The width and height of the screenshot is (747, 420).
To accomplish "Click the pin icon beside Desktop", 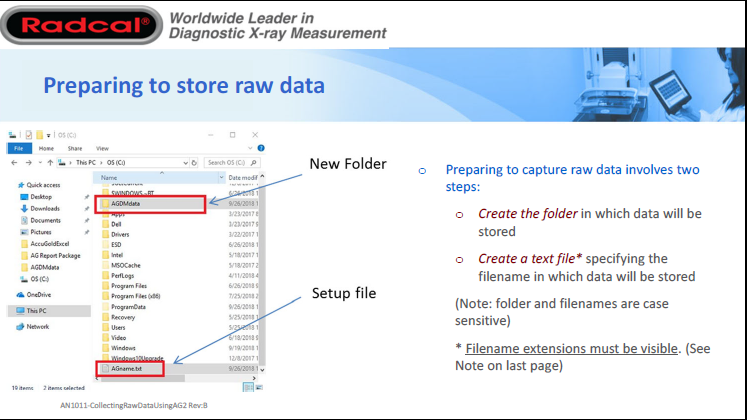I will pyautogui.click(x=87, y=197).
